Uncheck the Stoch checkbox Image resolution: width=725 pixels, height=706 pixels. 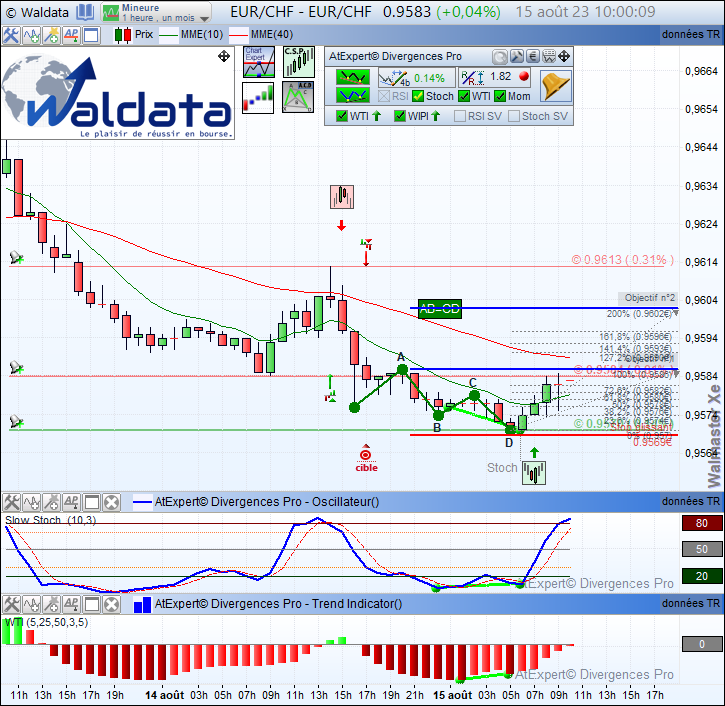(418, 96)
